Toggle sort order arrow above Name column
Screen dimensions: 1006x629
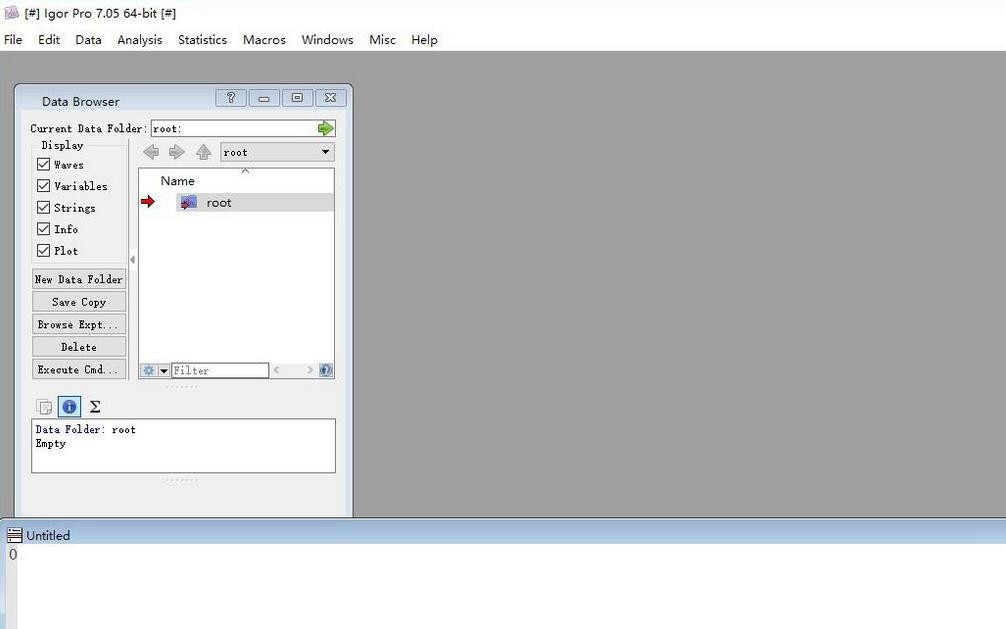click(245, 171)
